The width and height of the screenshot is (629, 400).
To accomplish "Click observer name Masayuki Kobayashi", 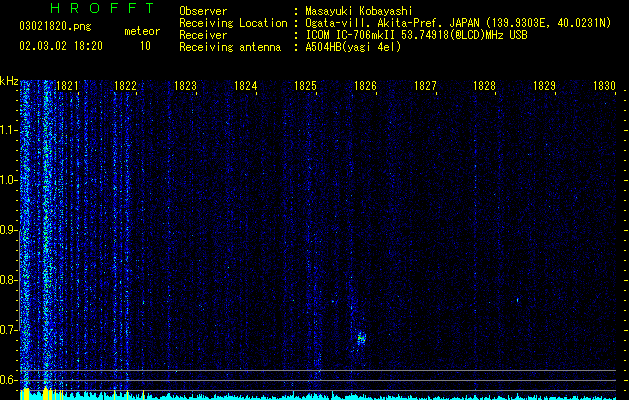I will [358, 11].
